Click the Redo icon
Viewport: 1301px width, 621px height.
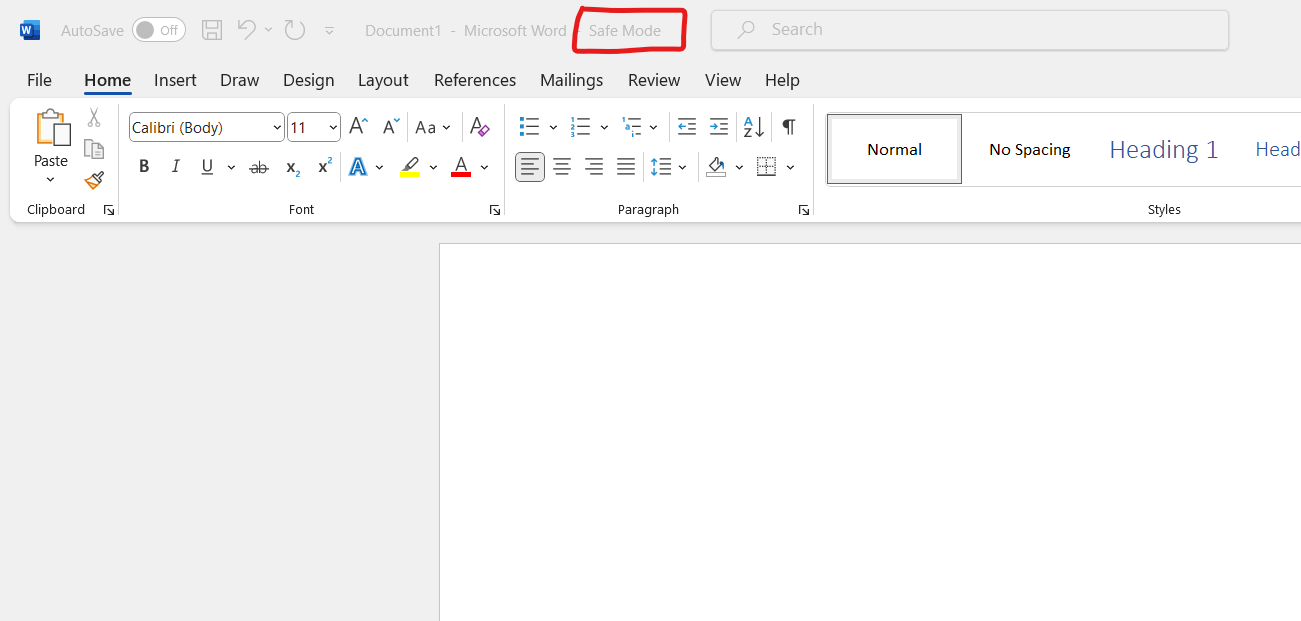295,30
